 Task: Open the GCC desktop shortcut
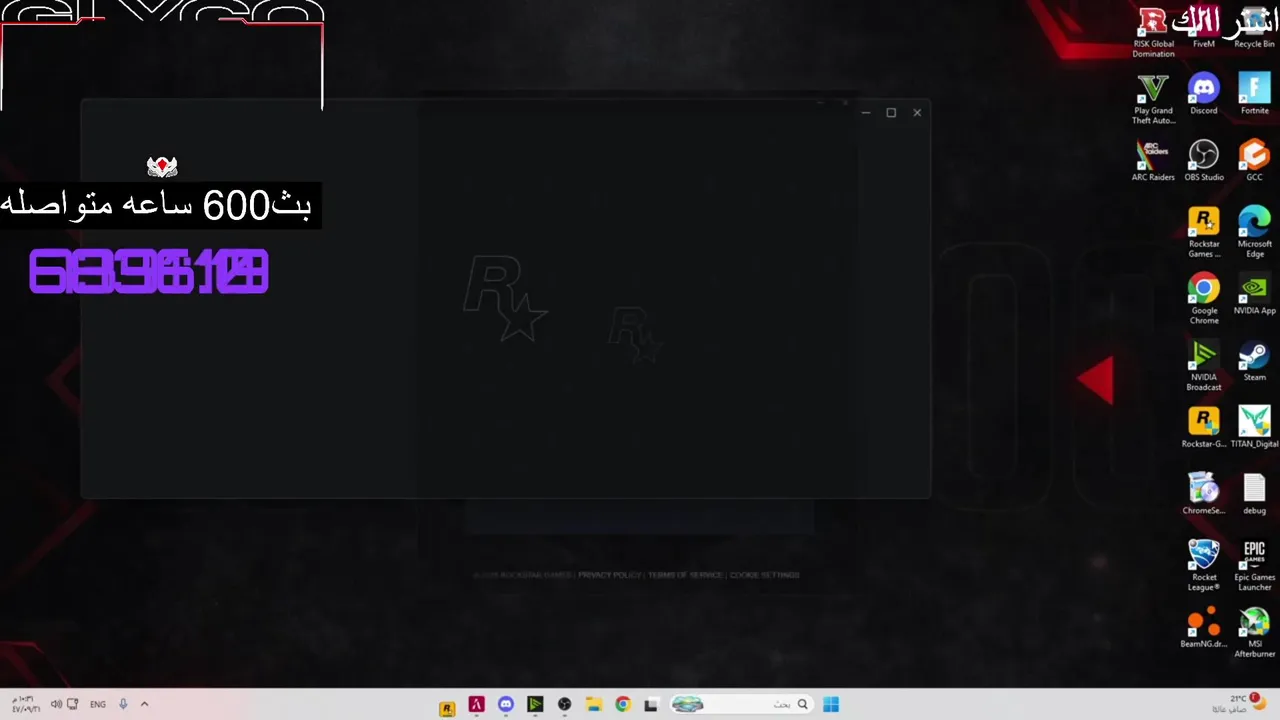pyautogui.click(x=1254, y=161)
